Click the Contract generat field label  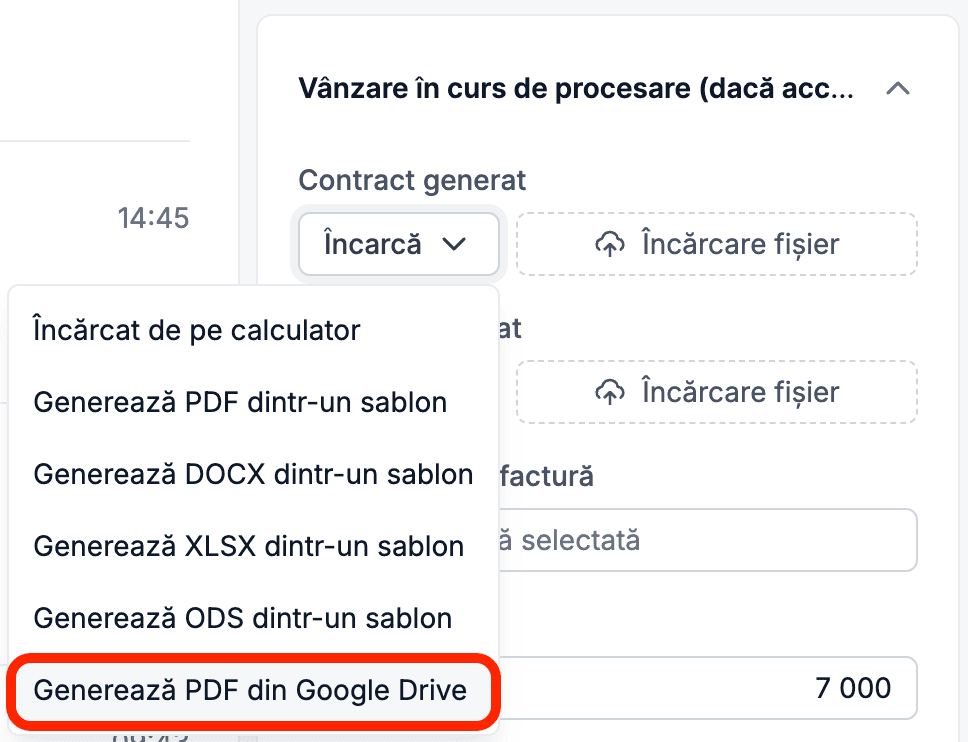click(412, 180)
